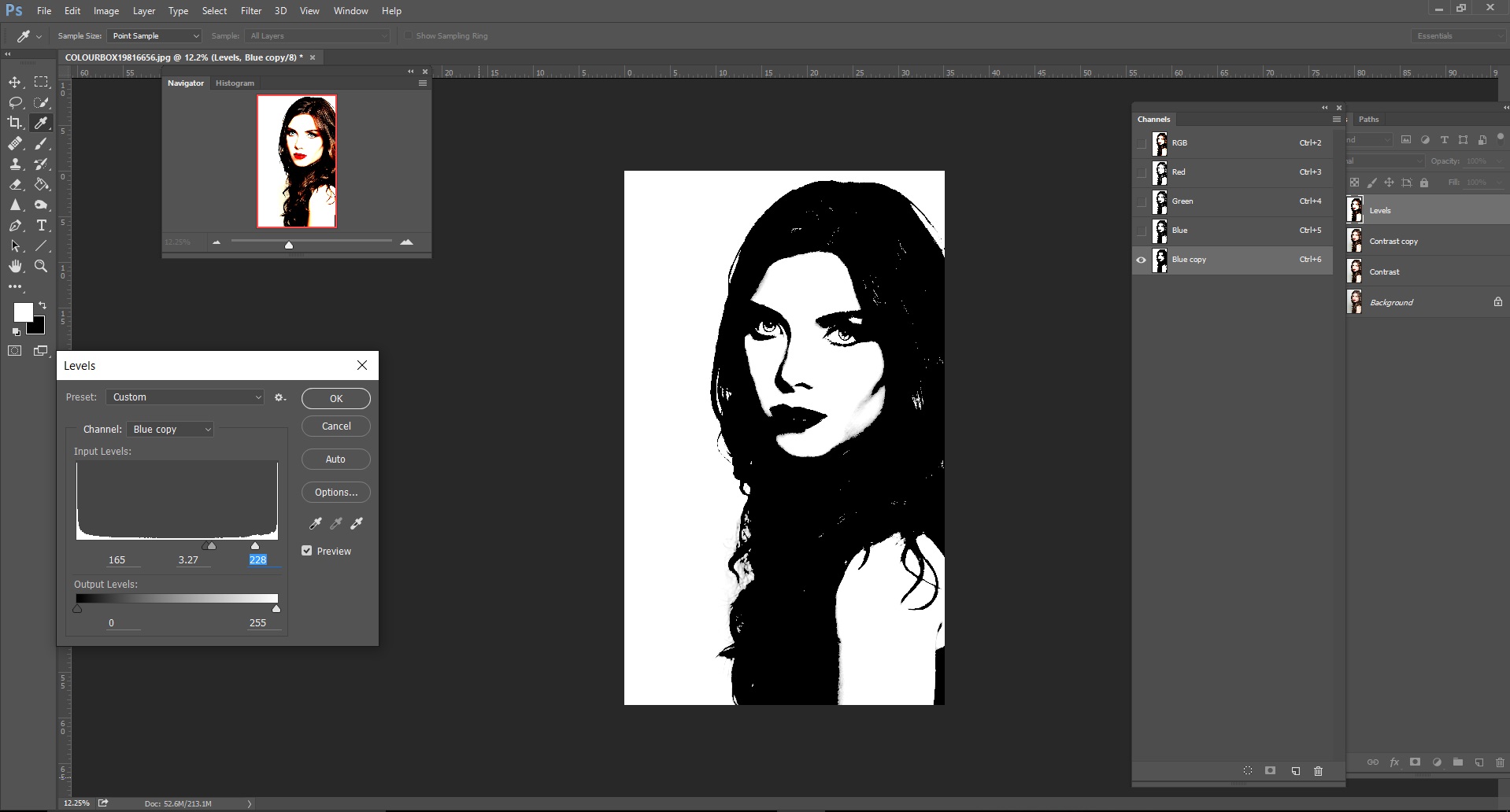
Task: Select the Crop tool
Action: [15, 123]
